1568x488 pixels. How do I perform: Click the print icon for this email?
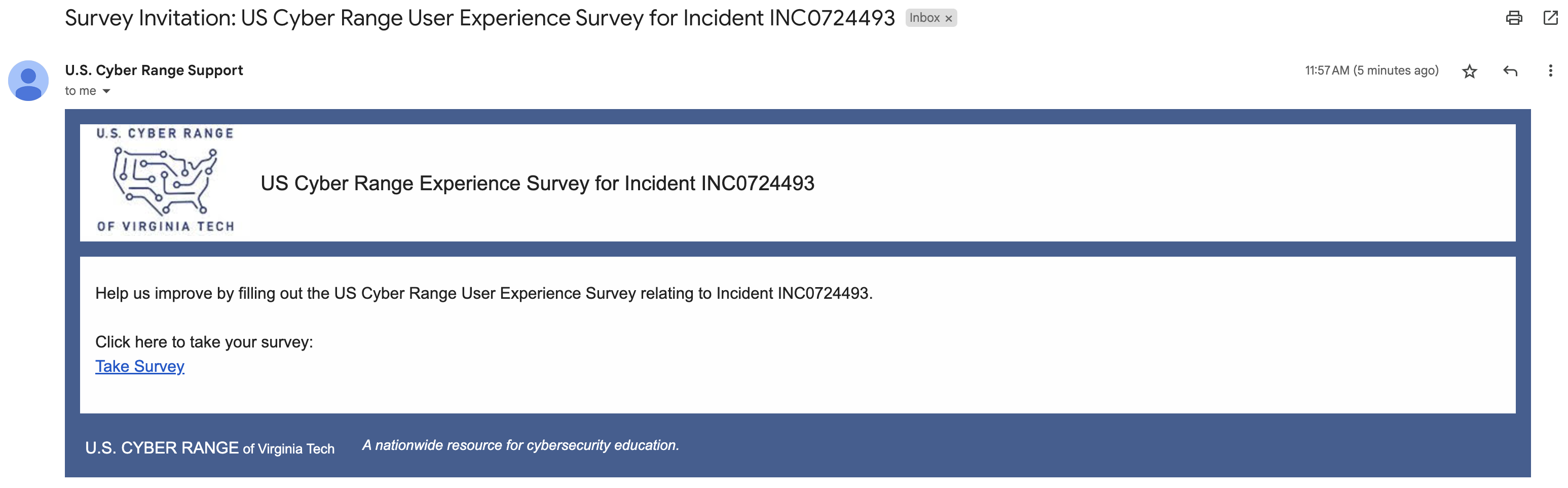pyautogui.click(x=1514, y=18)
